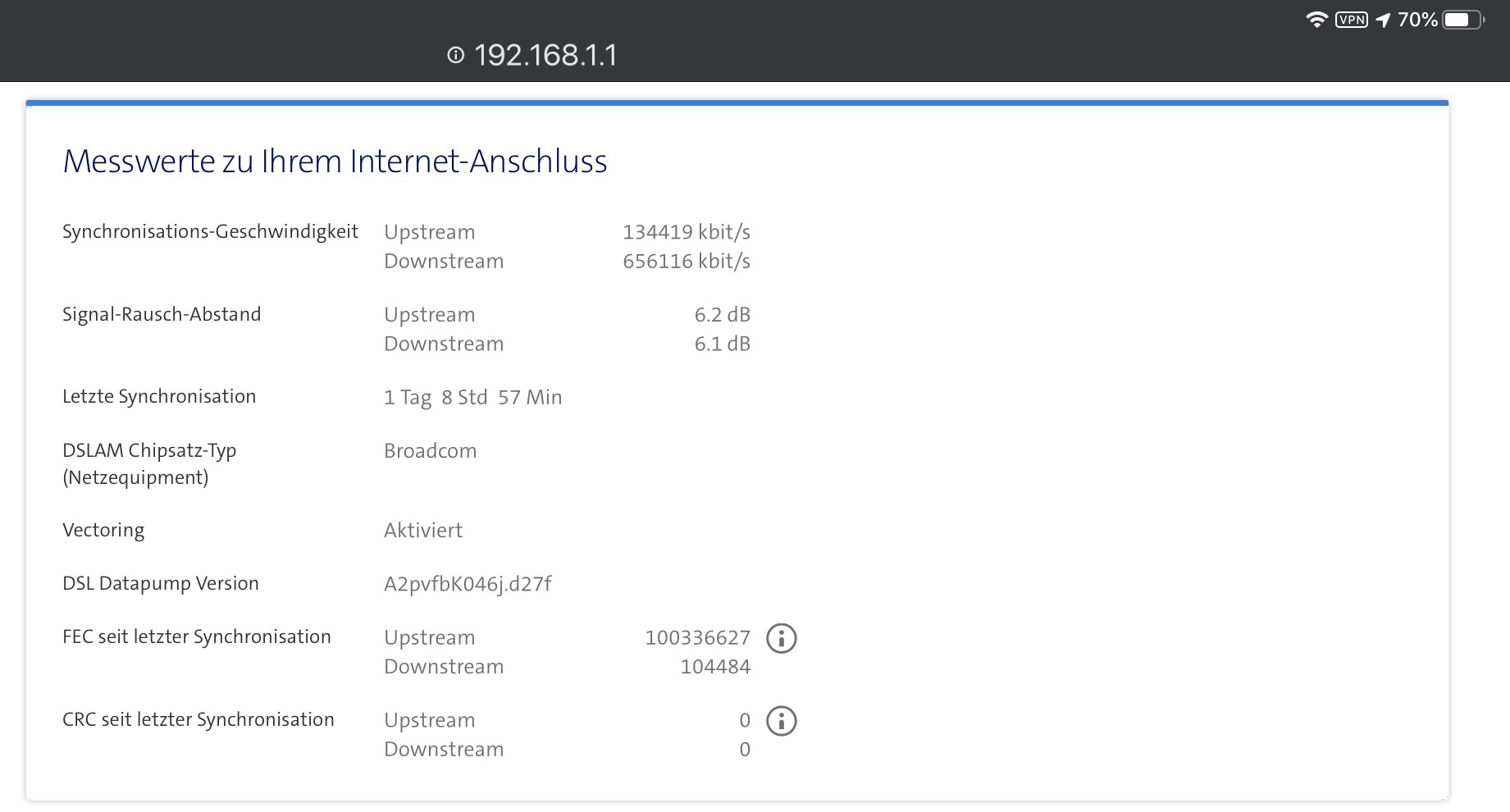Click the sync time 1 Tag 8 Std 57 Min

pos(472,398)
